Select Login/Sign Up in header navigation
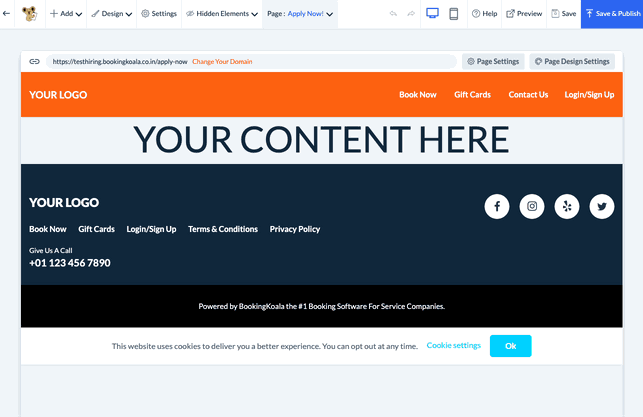 pos(589,95)
